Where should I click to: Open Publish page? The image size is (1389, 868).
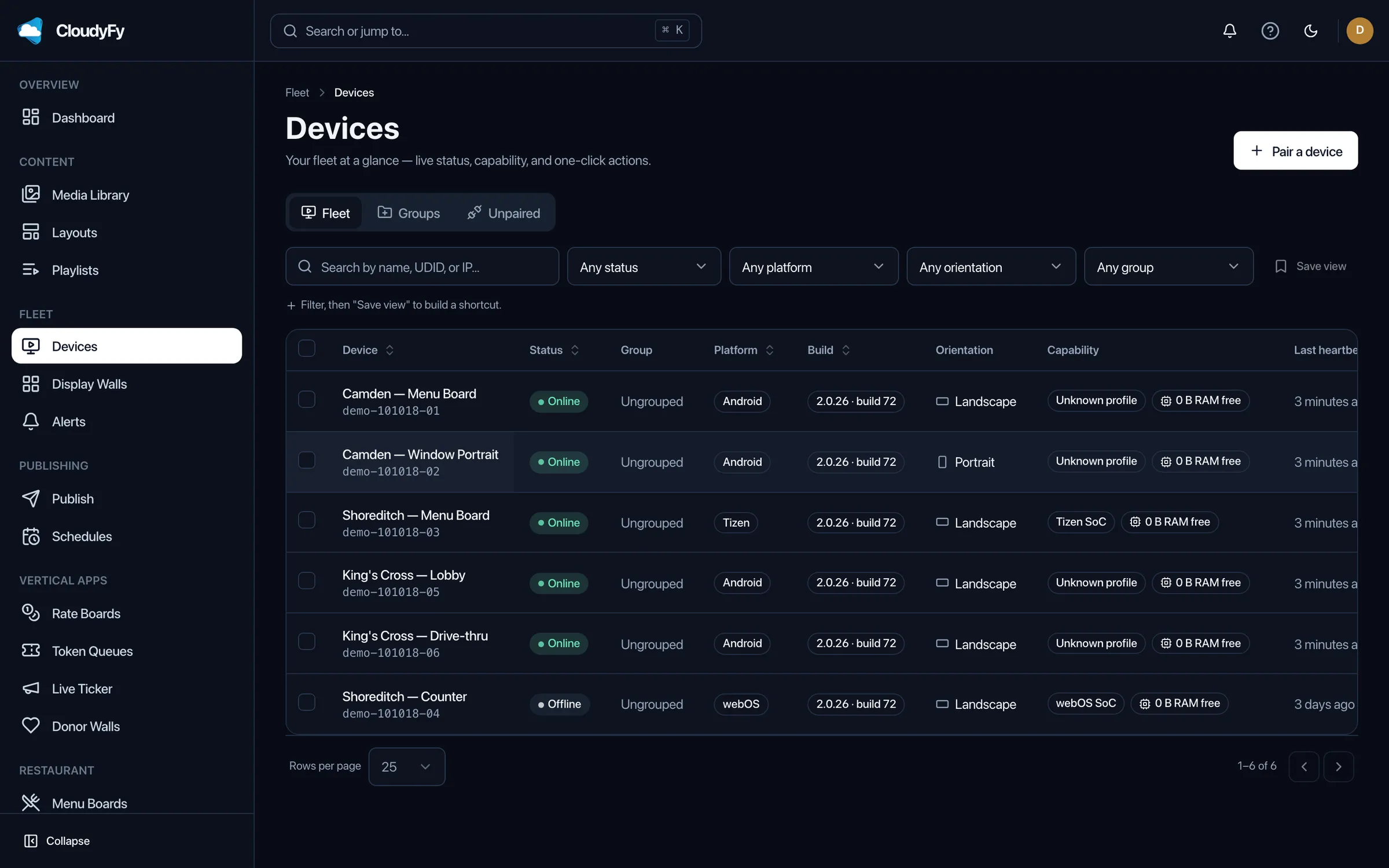click(127, 498)
